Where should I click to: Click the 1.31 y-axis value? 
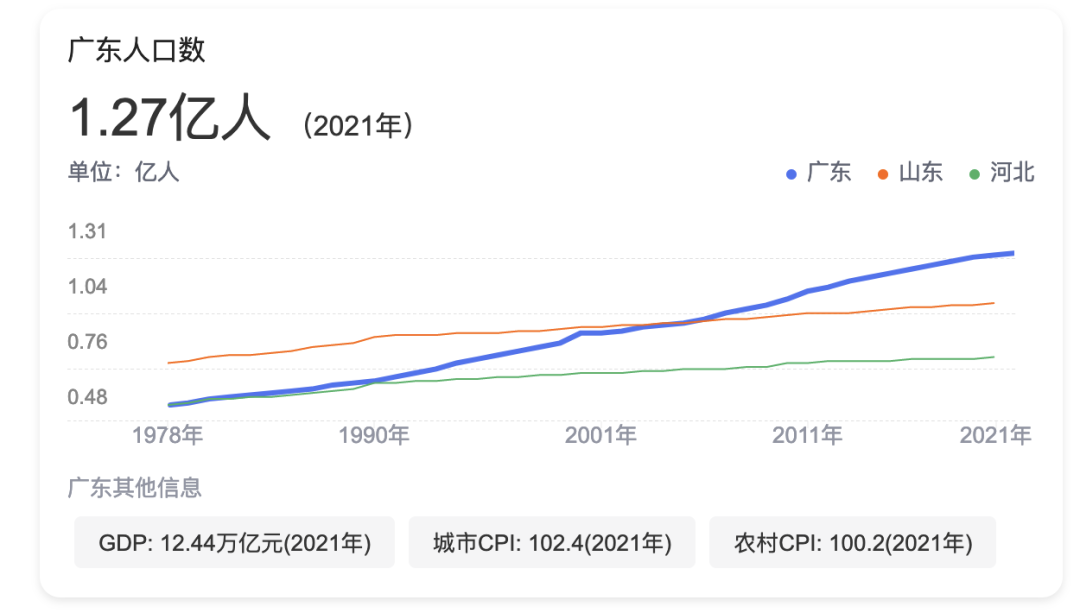click(87, 232)
